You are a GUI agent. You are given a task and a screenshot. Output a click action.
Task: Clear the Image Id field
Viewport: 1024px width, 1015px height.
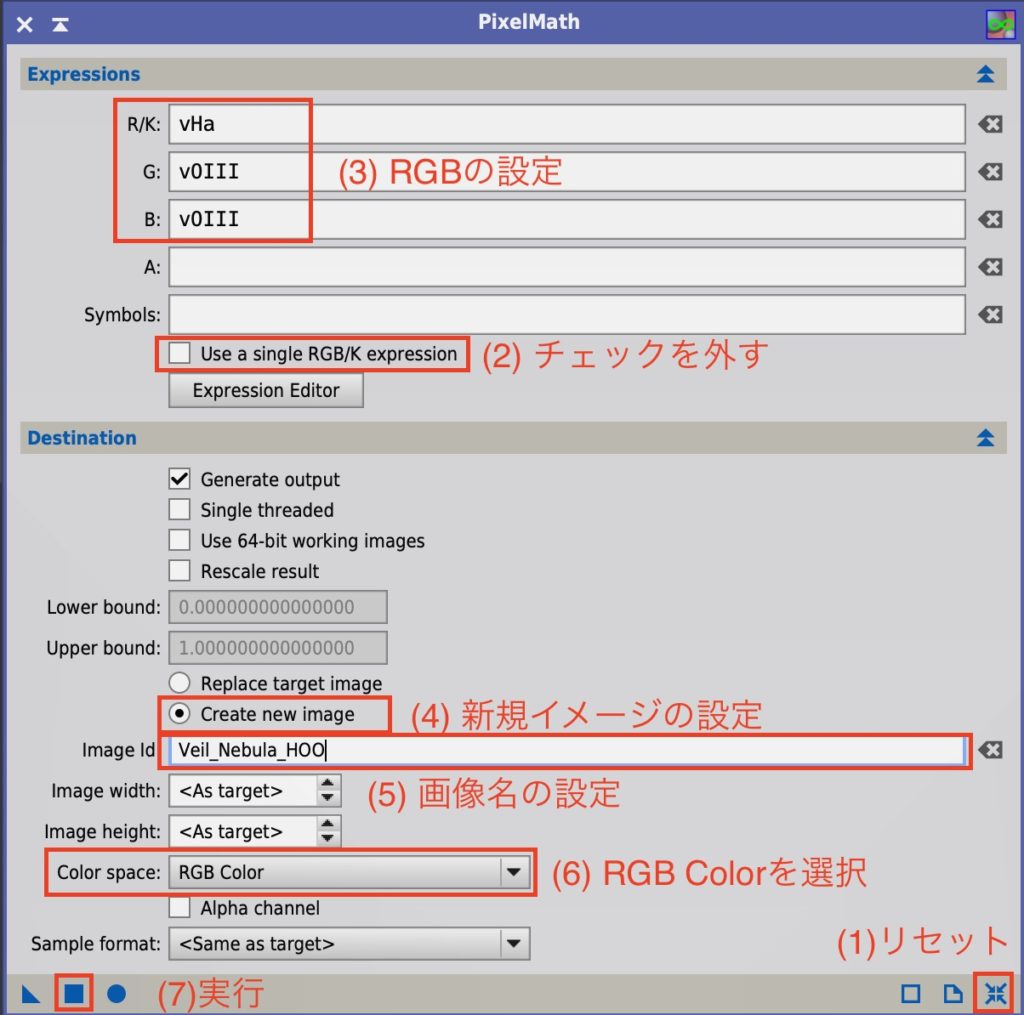pos(991,750)
